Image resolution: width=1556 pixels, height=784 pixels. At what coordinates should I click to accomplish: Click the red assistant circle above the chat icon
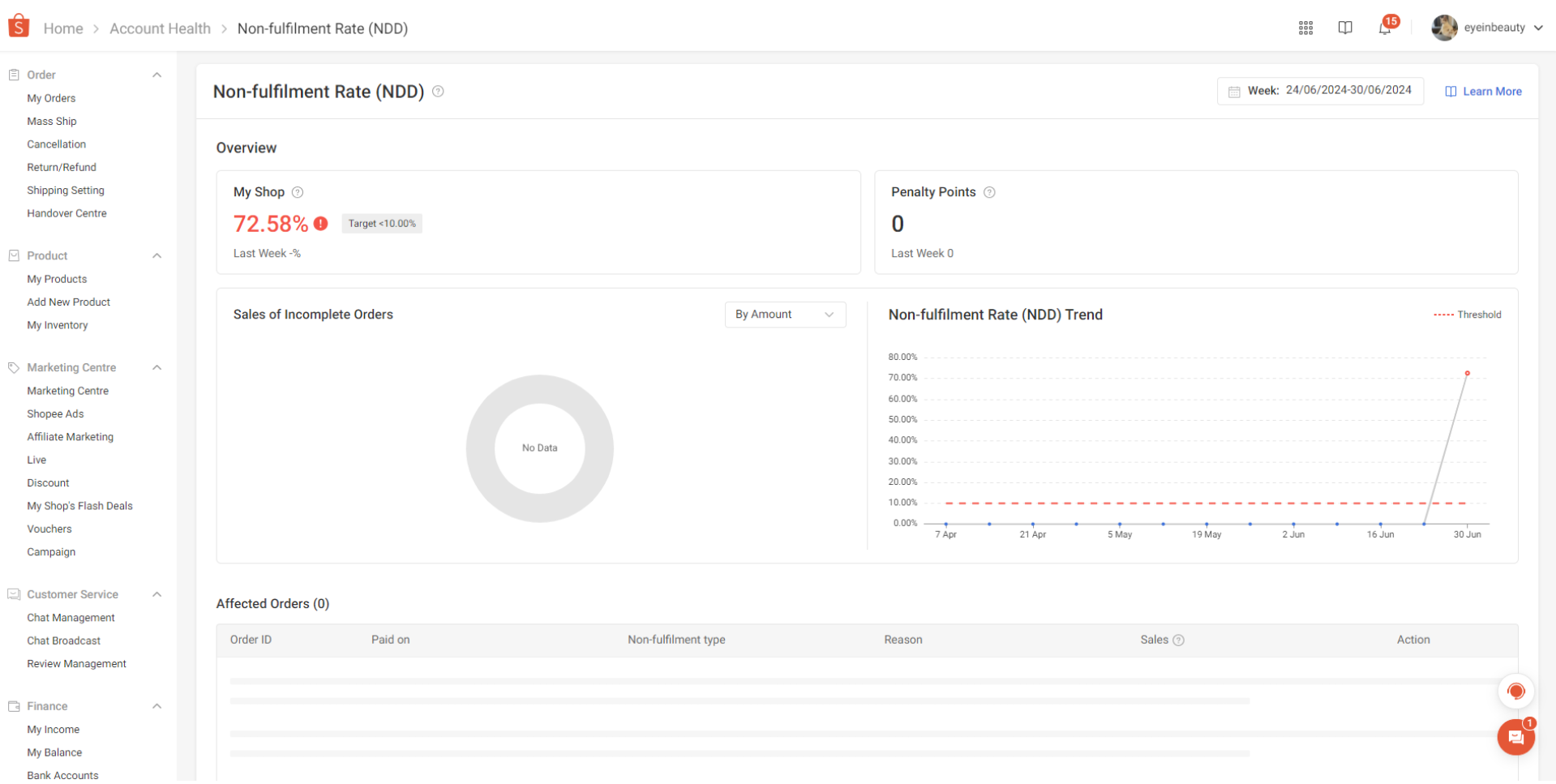(x=1515, y=692)
